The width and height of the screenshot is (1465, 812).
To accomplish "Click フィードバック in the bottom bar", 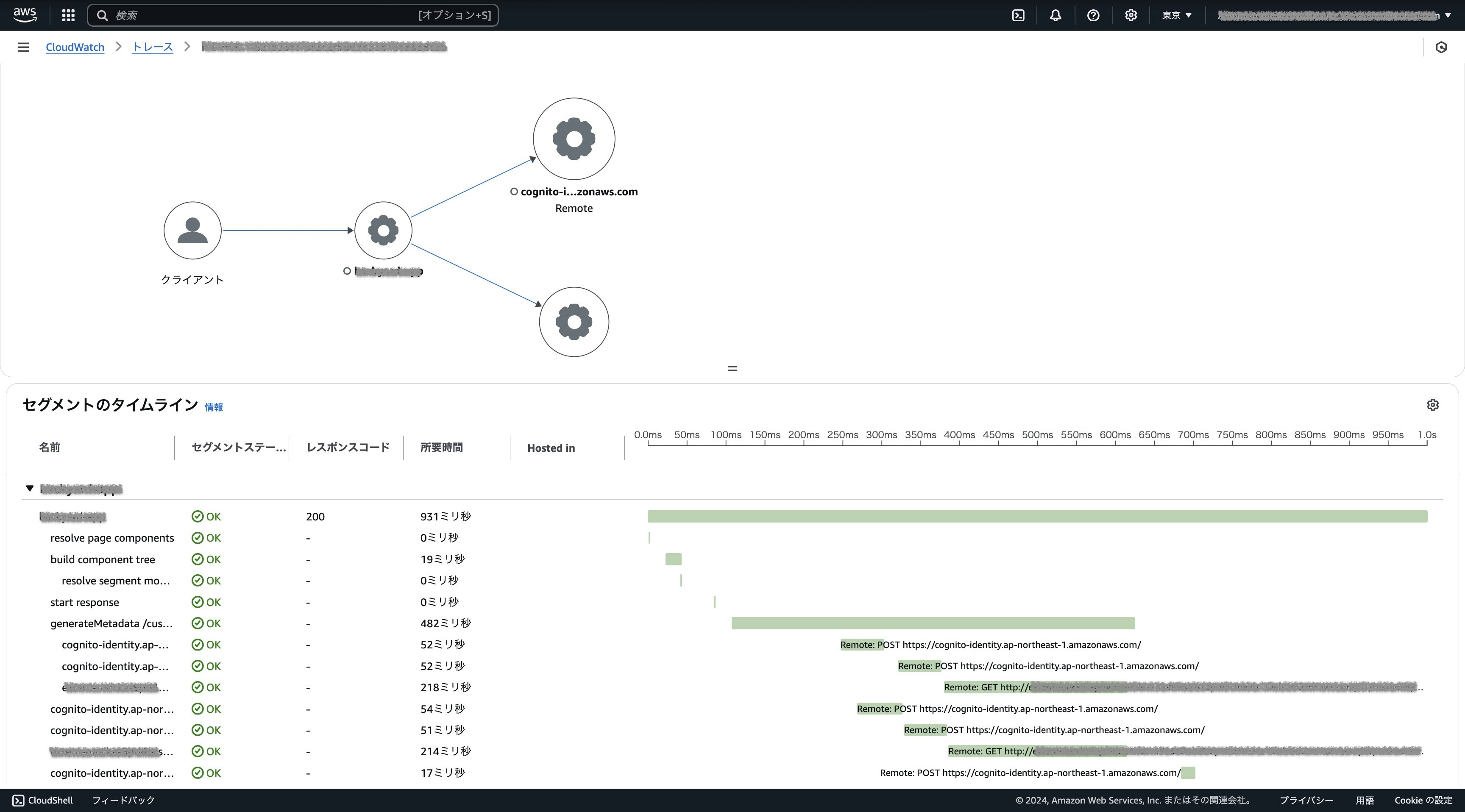I will click(x=123, y=800).
